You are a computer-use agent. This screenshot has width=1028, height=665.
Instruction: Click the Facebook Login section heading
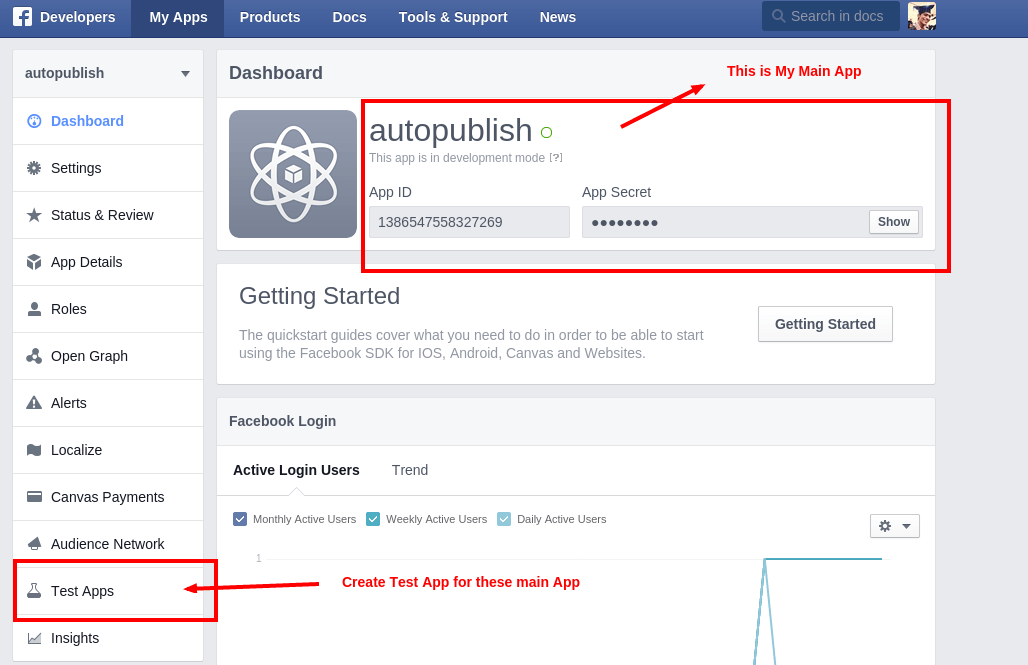click(x=283, y=421)
